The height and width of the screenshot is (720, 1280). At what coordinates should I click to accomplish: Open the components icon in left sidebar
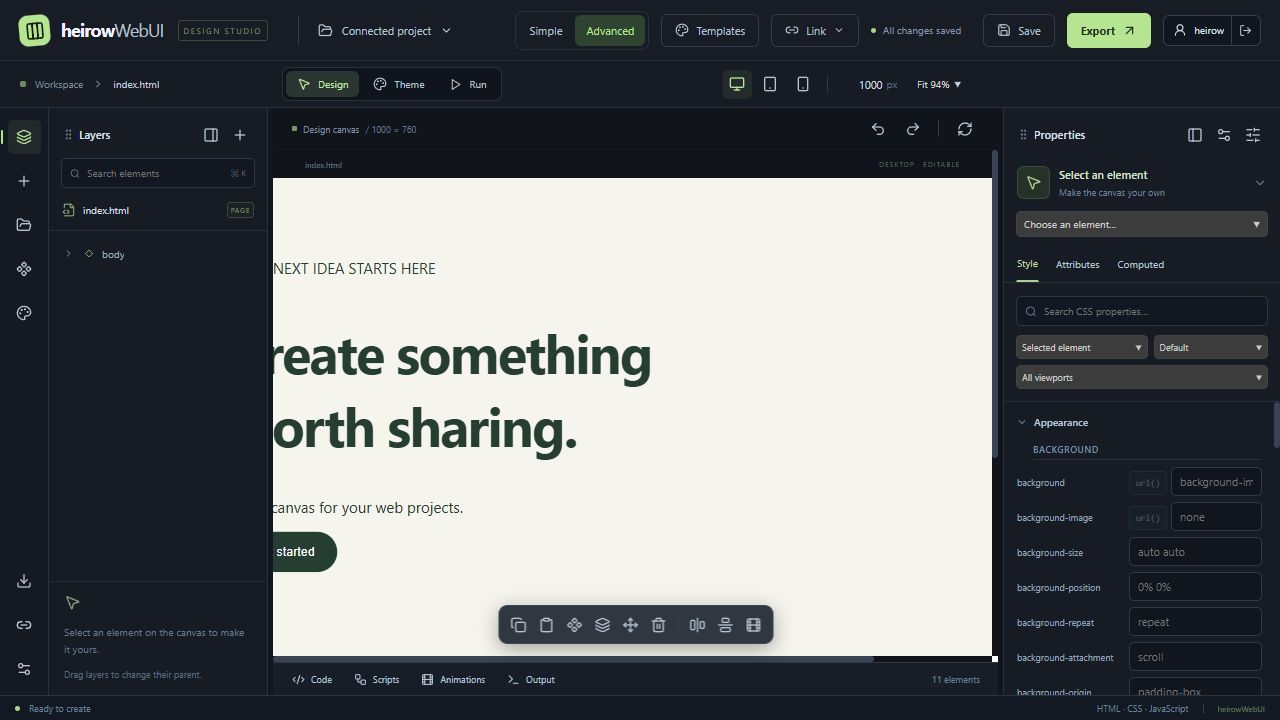tap(24, 269)
